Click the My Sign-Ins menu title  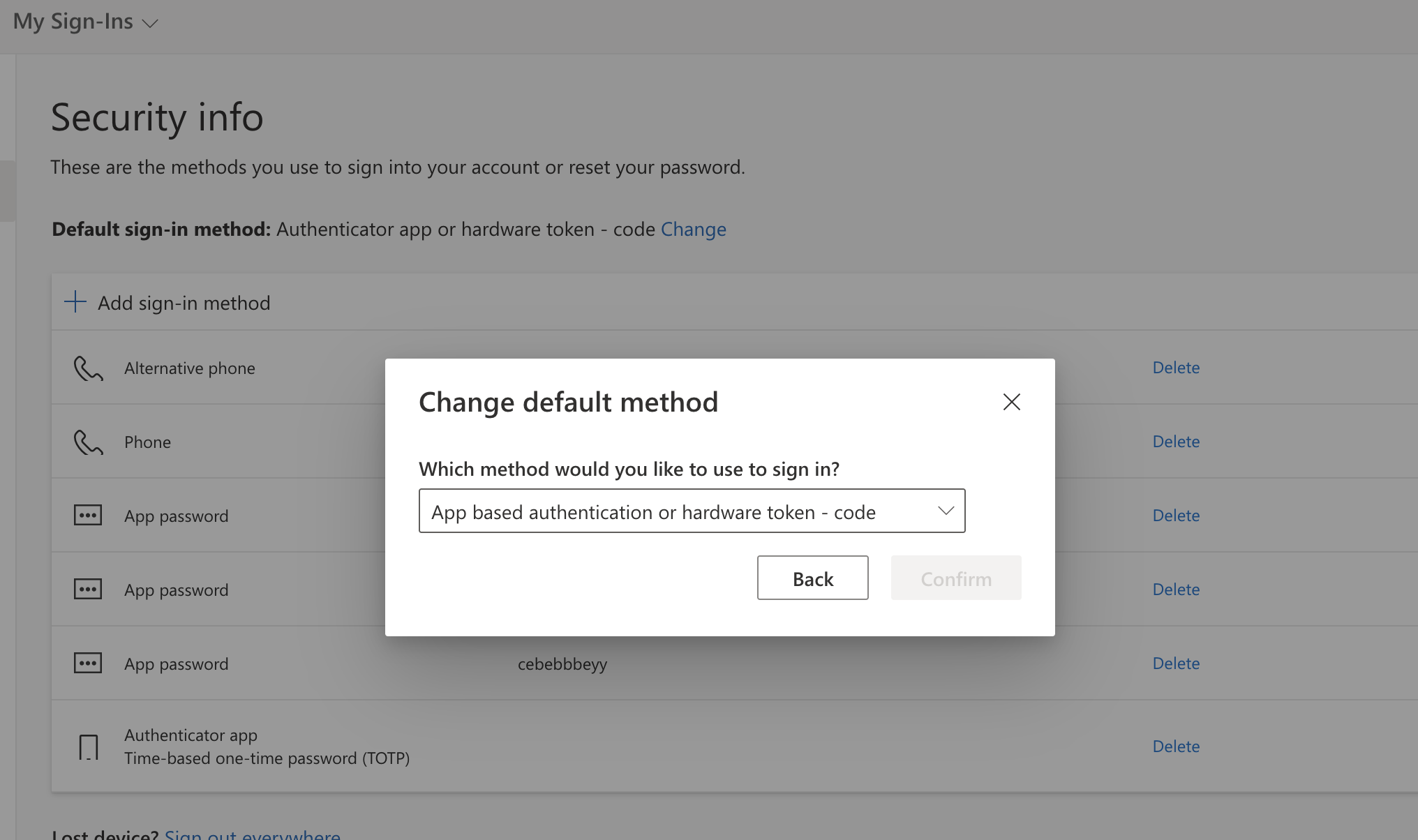pos(73,21)
